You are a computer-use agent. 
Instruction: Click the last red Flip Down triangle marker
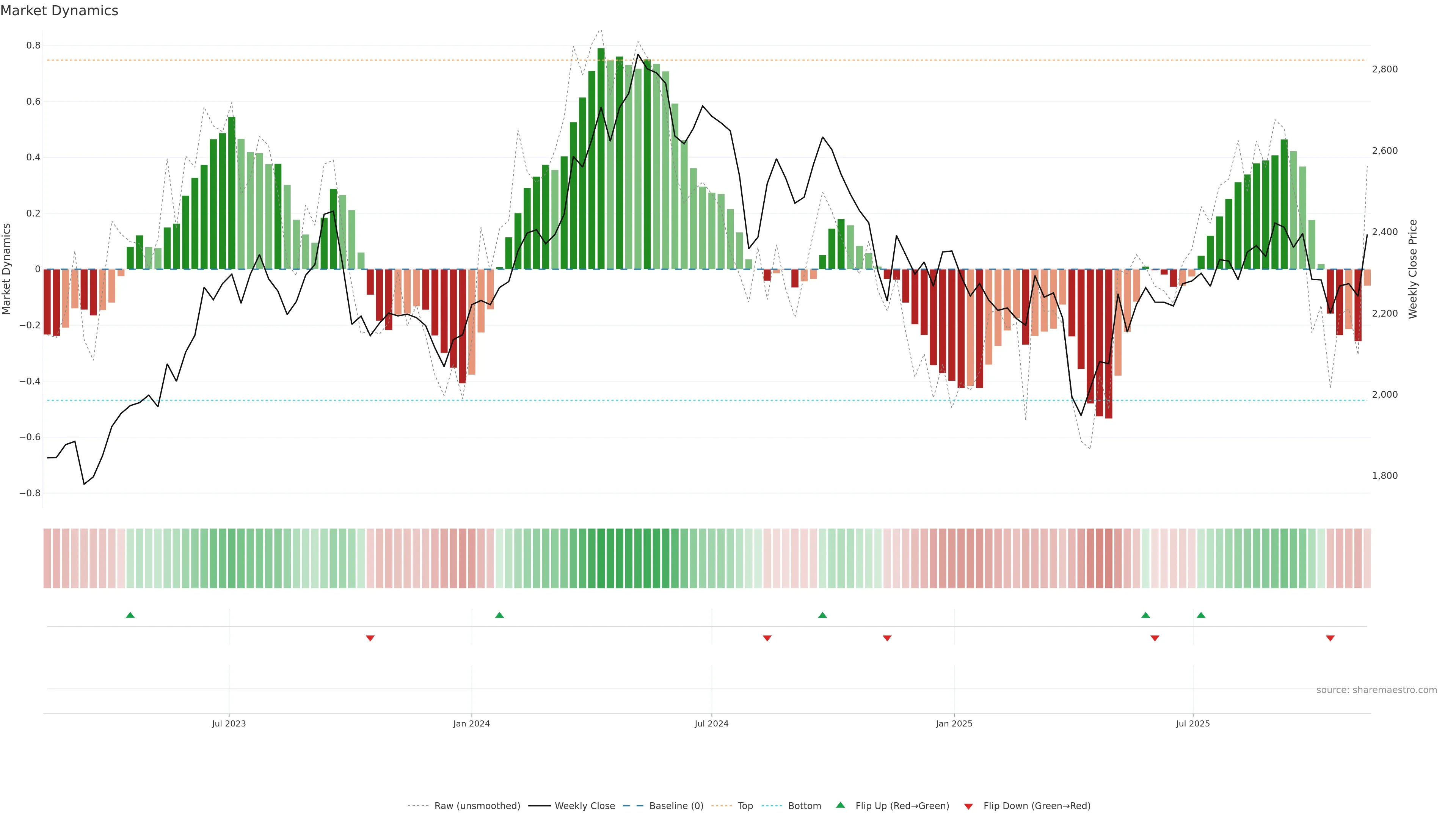tap(1330, 638)
